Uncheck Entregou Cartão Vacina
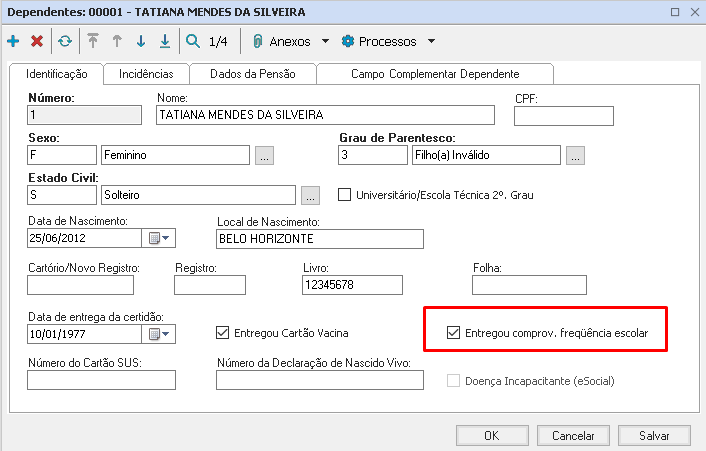706x451 pixels. click(x=222, y=333)
